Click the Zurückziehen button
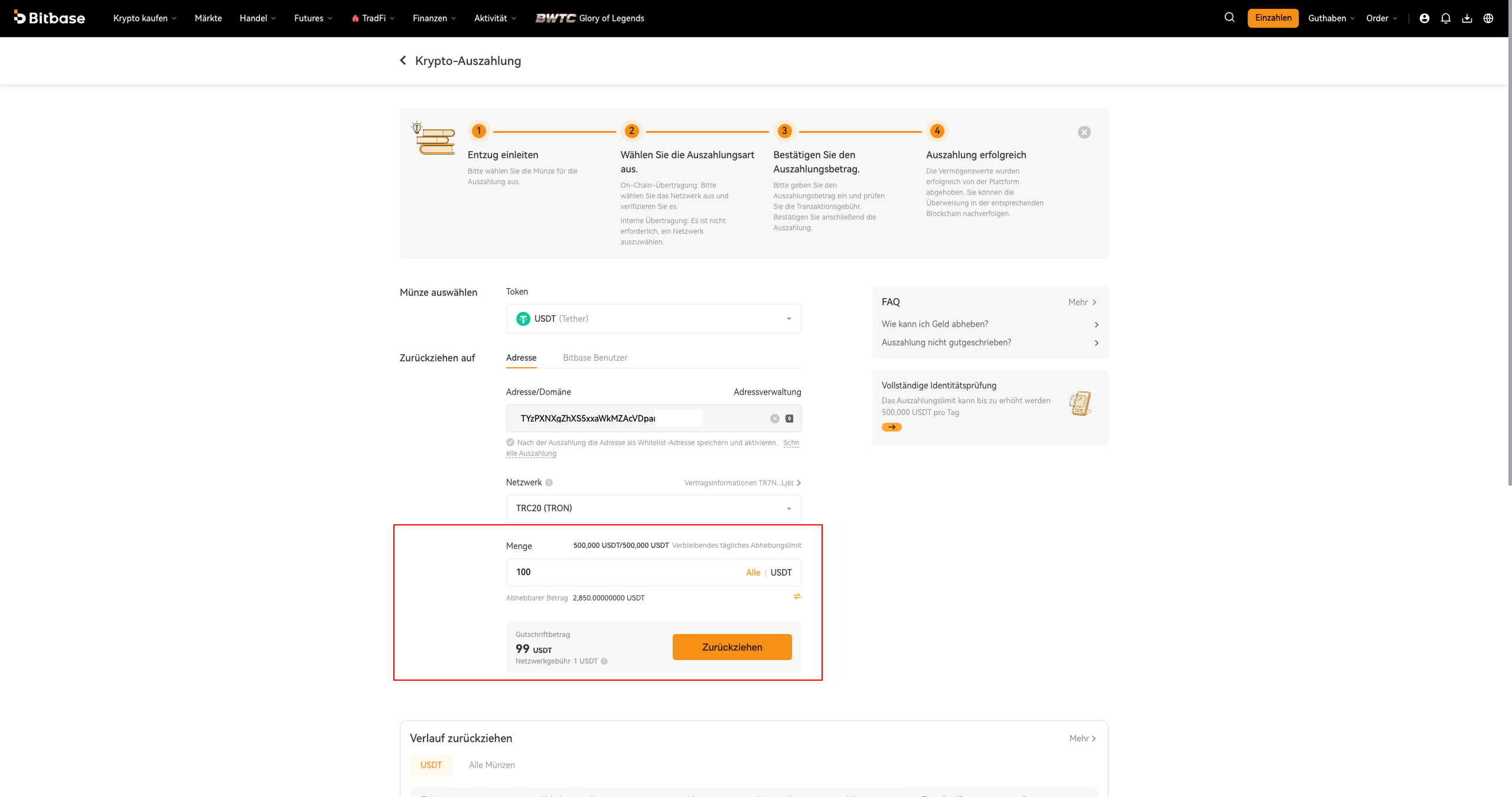Viewport: 1512px width, 797px height. pos(732,647)
